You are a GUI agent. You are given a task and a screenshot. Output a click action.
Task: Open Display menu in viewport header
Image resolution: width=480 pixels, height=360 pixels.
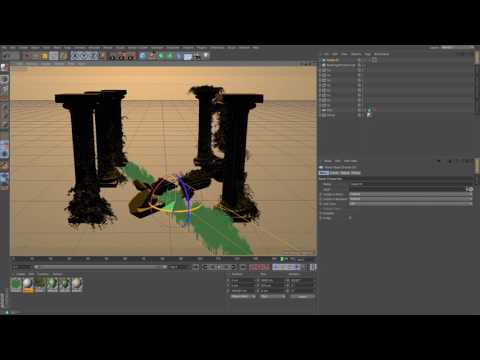[45, 63]
